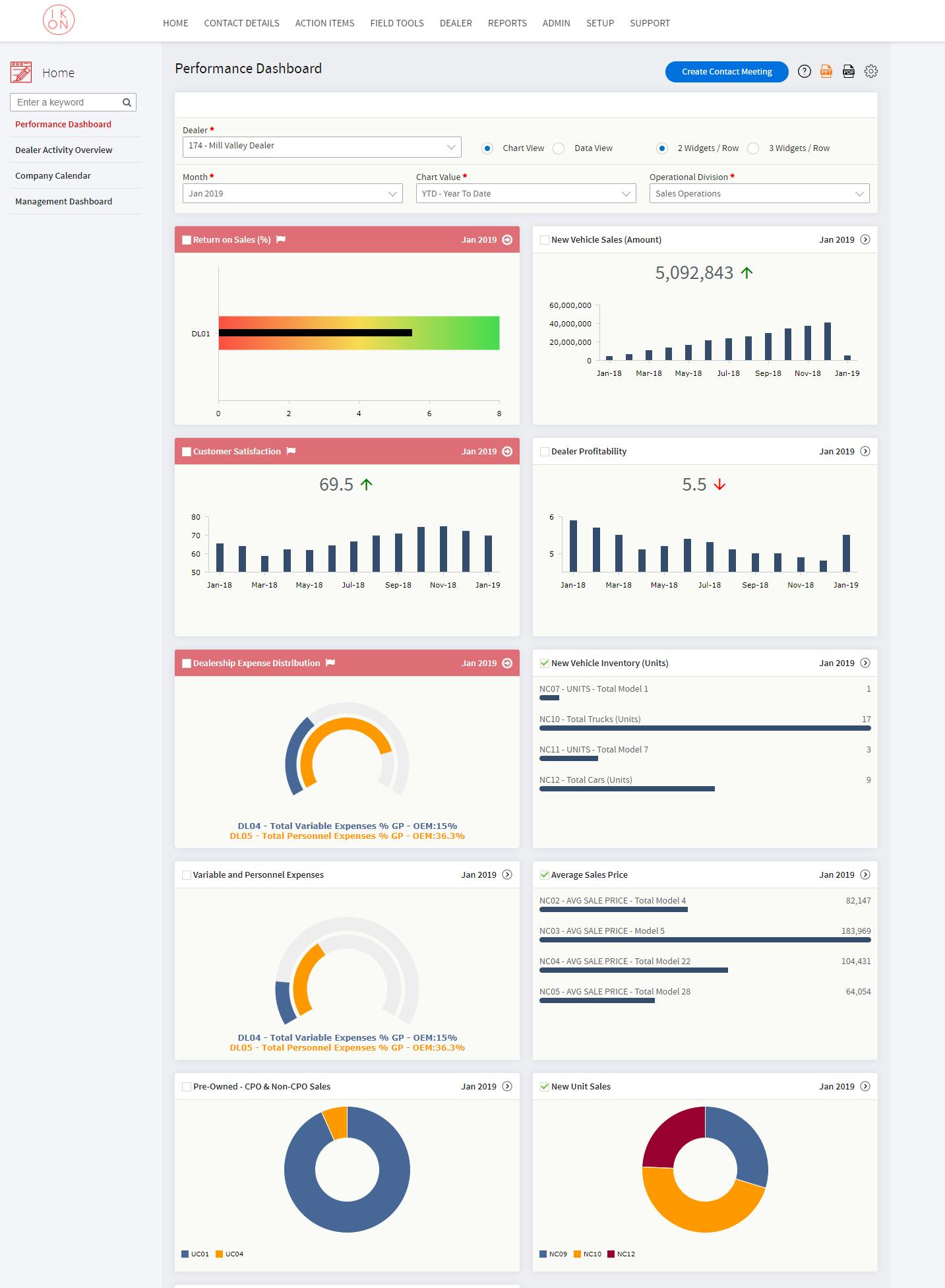
Task: Open New Unit Sales detail arrow
Action: click(865, 1086)
